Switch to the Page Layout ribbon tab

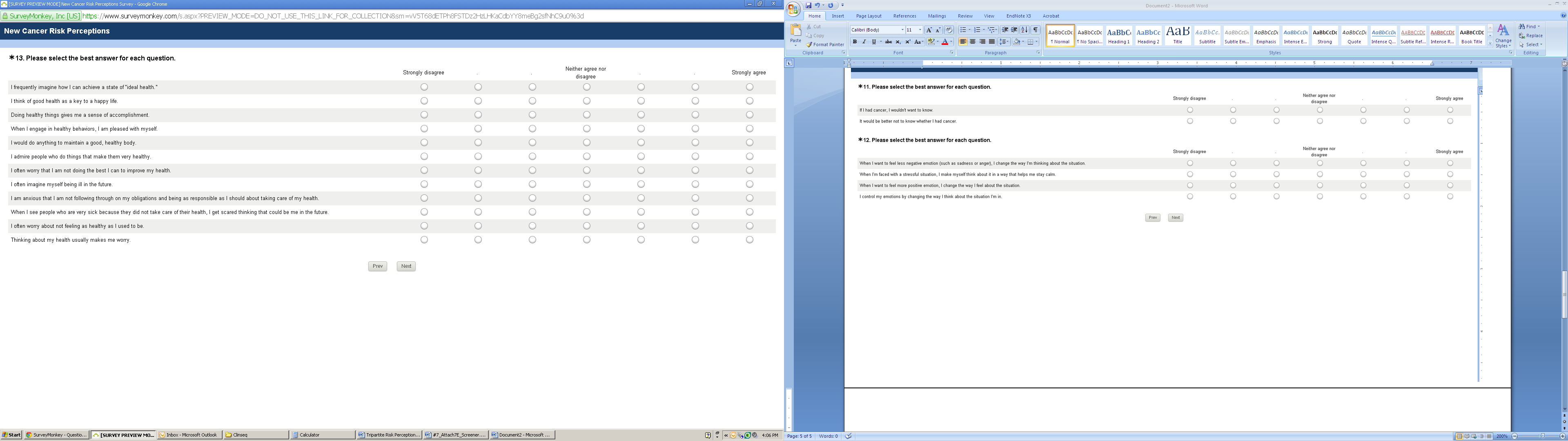click(869, 16)
